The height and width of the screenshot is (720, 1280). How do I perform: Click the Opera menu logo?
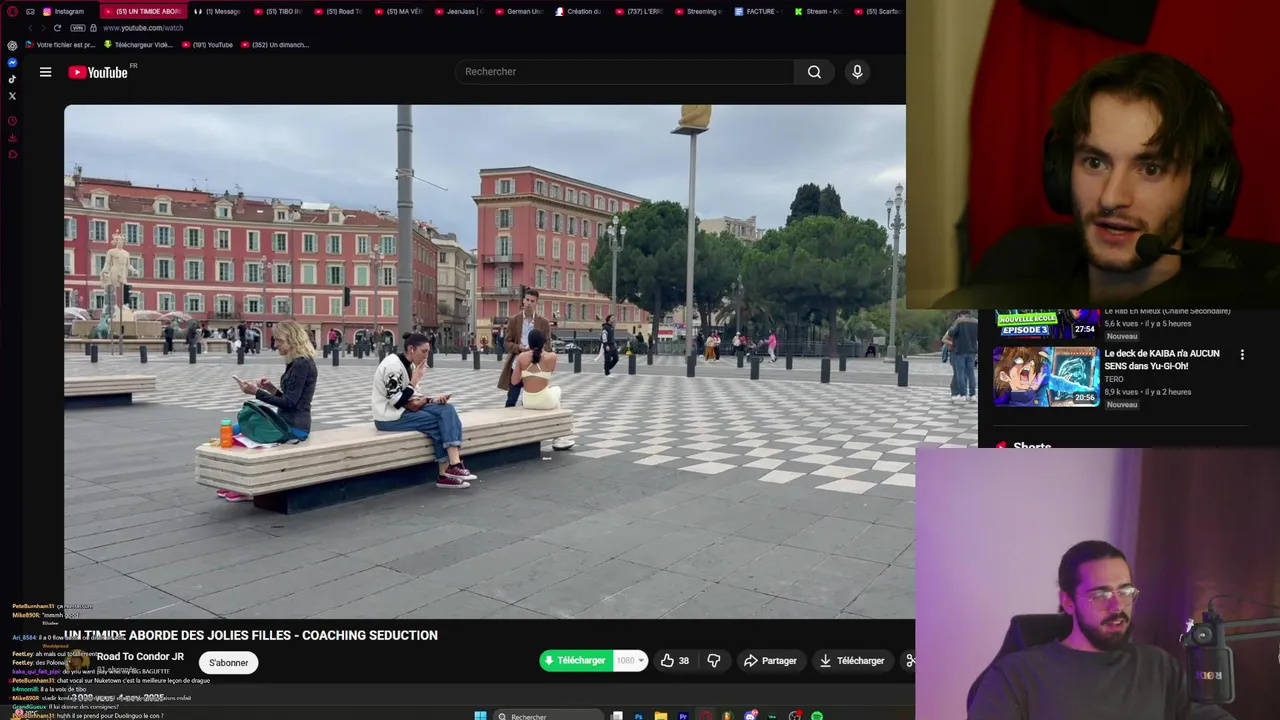tap(12, 11)
